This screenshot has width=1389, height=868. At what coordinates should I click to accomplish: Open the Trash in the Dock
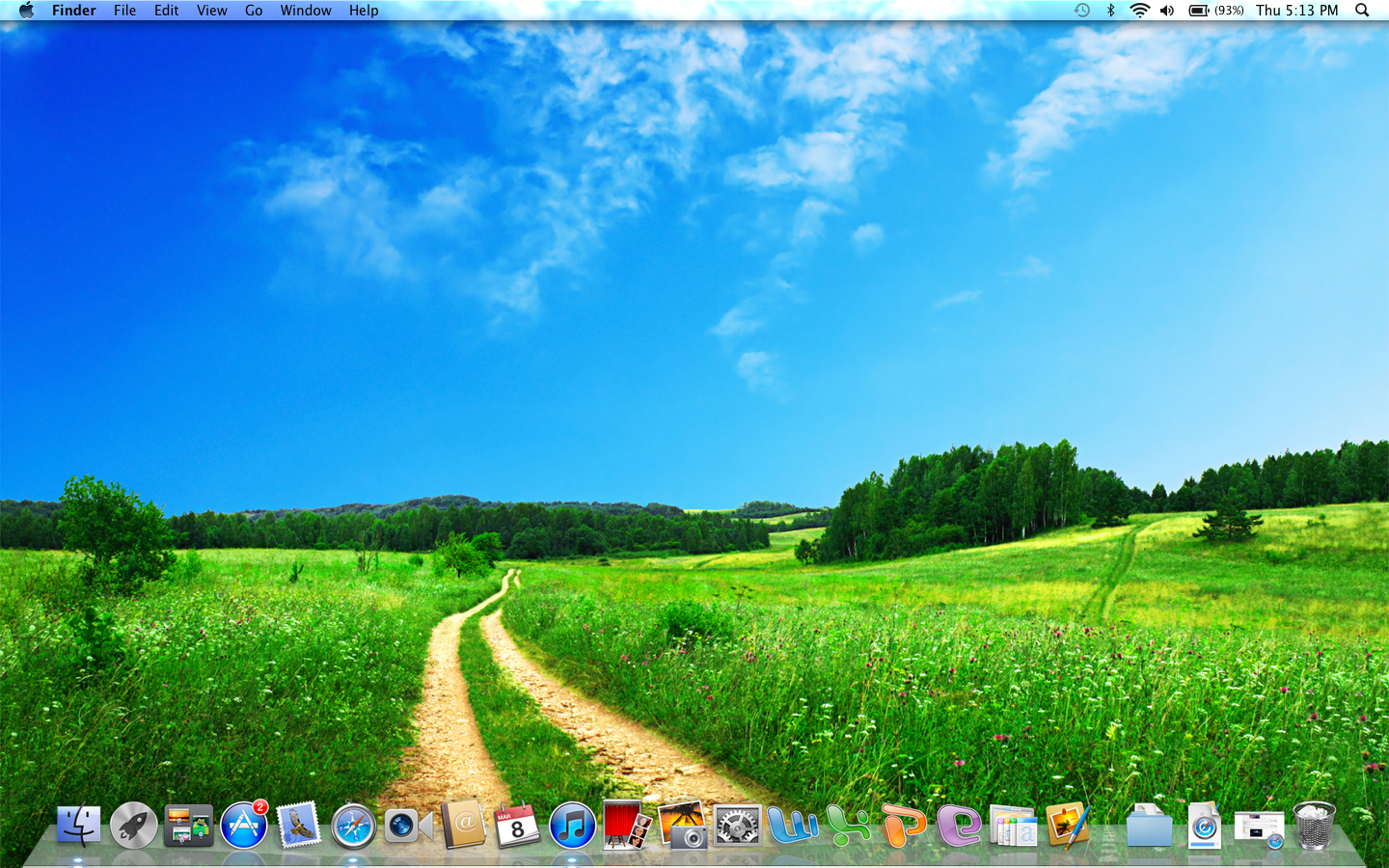pos(1314,826)
